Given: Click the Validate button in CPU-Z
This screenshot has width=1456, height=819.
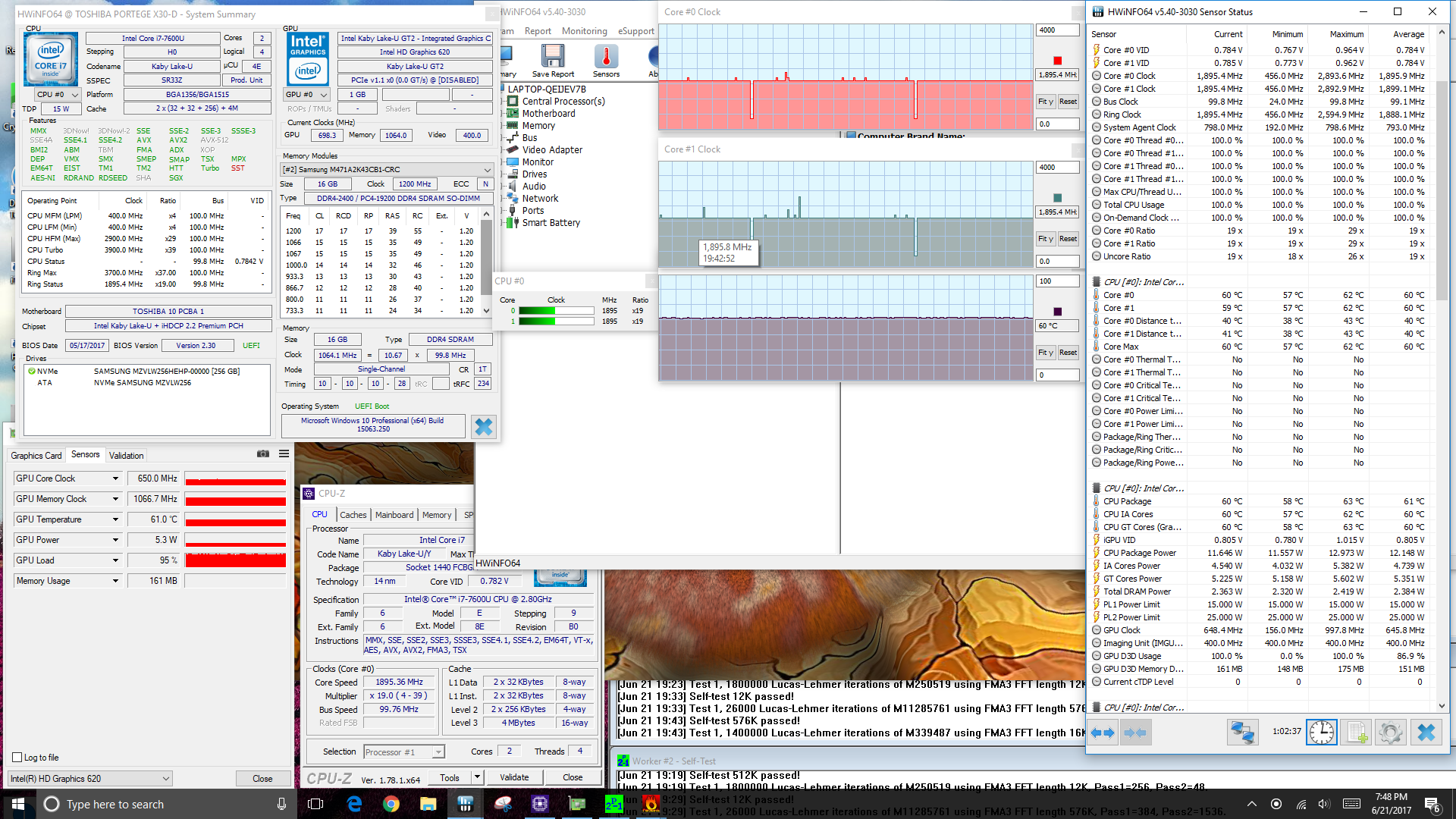Looking at the screenshot, I should 514,777.
